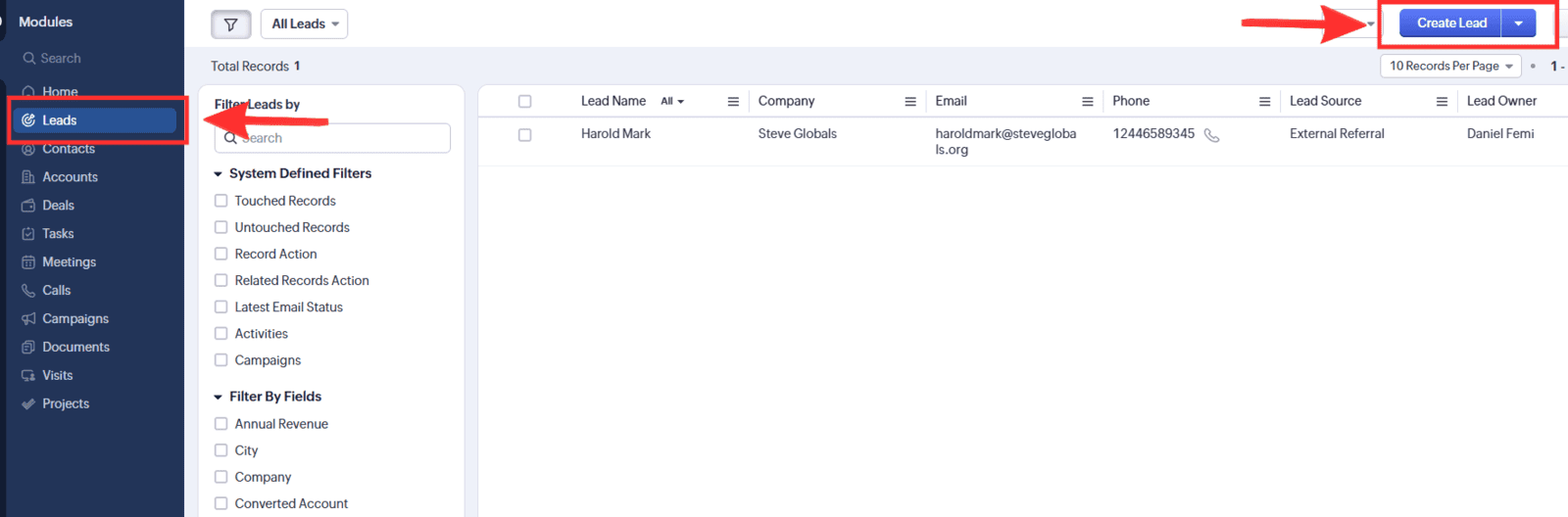Open the Contacts module

(69, 150)
